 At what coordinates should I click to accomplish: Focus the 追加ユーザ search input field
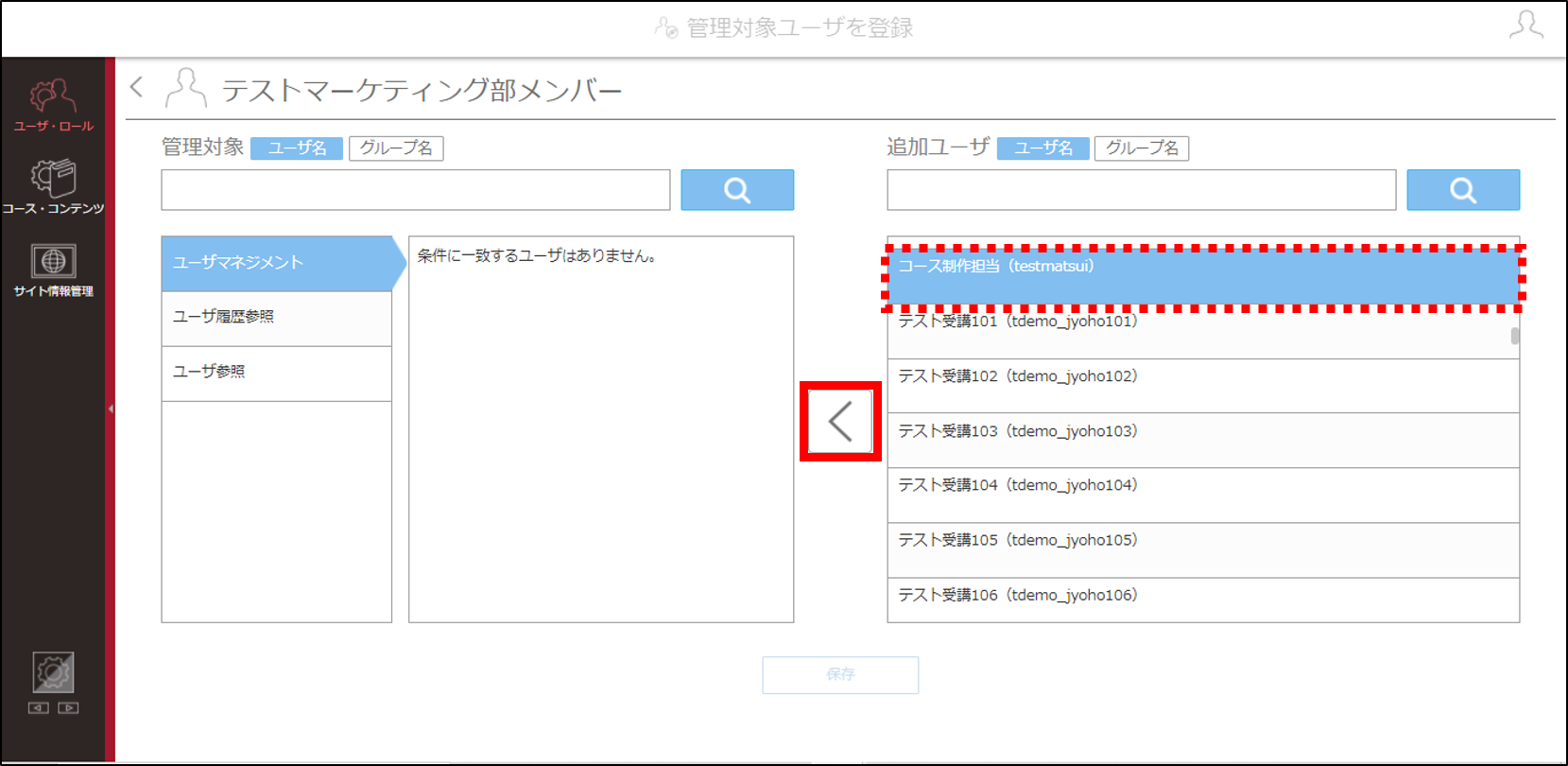tap(1142, 190)
